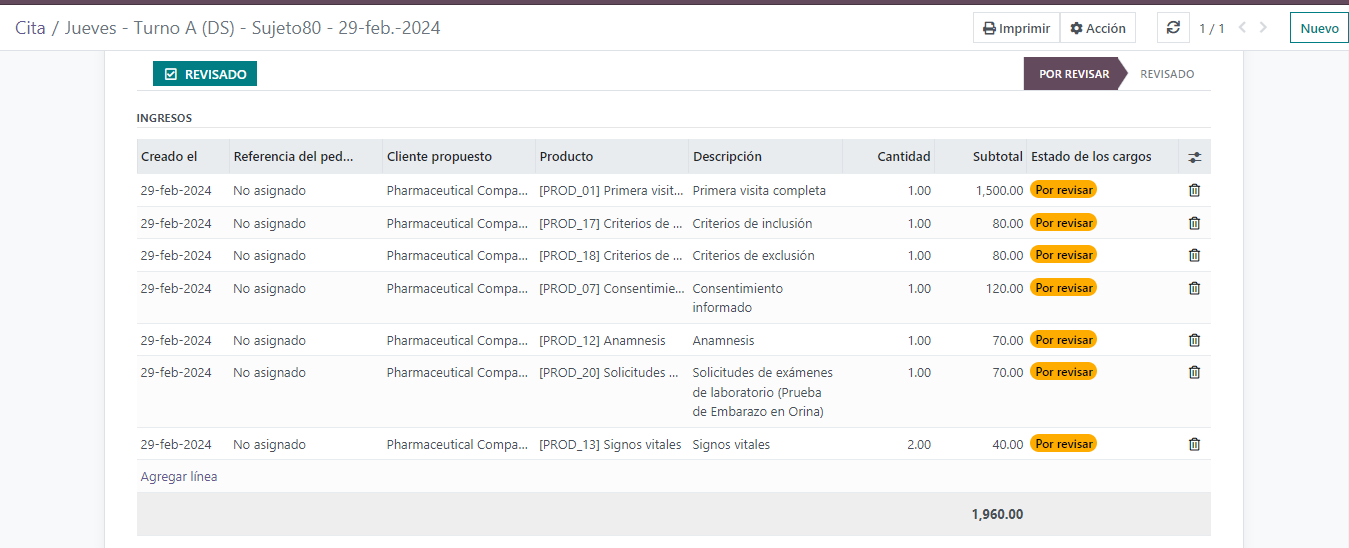
Task: Open column settings adjust icon
Action: coord(1194,157)
